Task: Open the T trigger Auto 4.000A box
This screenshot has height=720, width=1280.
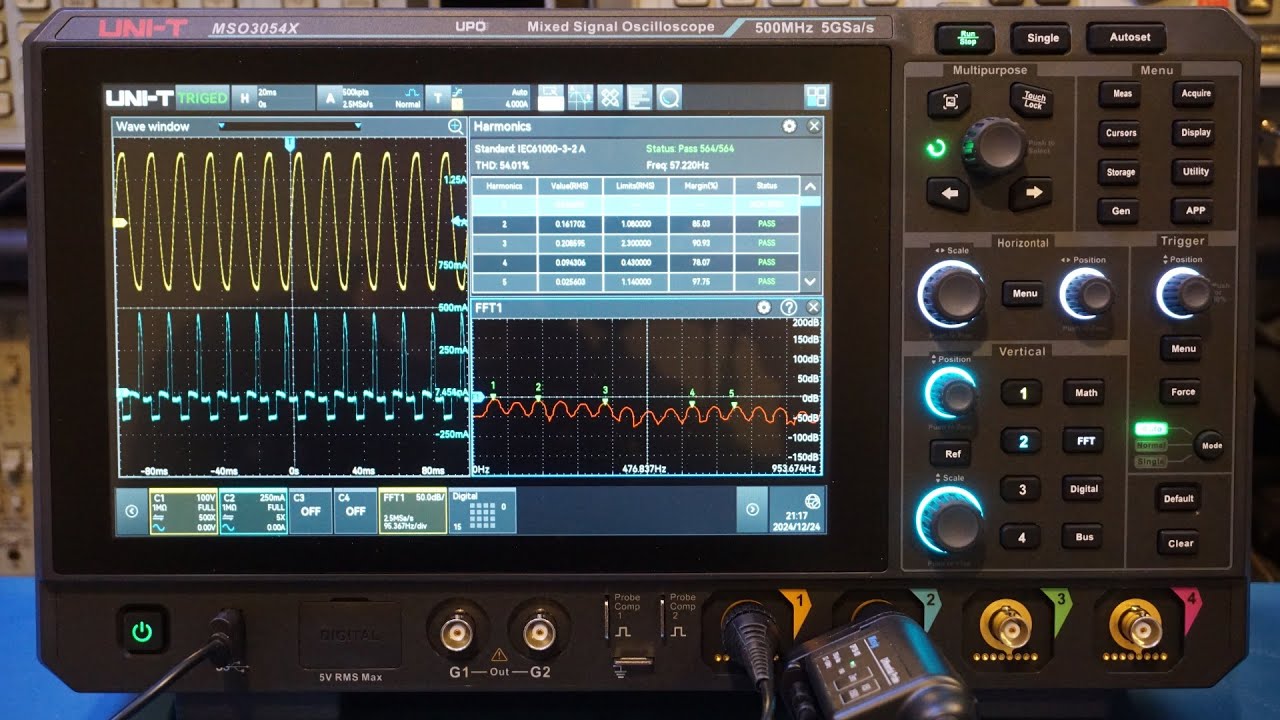Action: (478, 97)
